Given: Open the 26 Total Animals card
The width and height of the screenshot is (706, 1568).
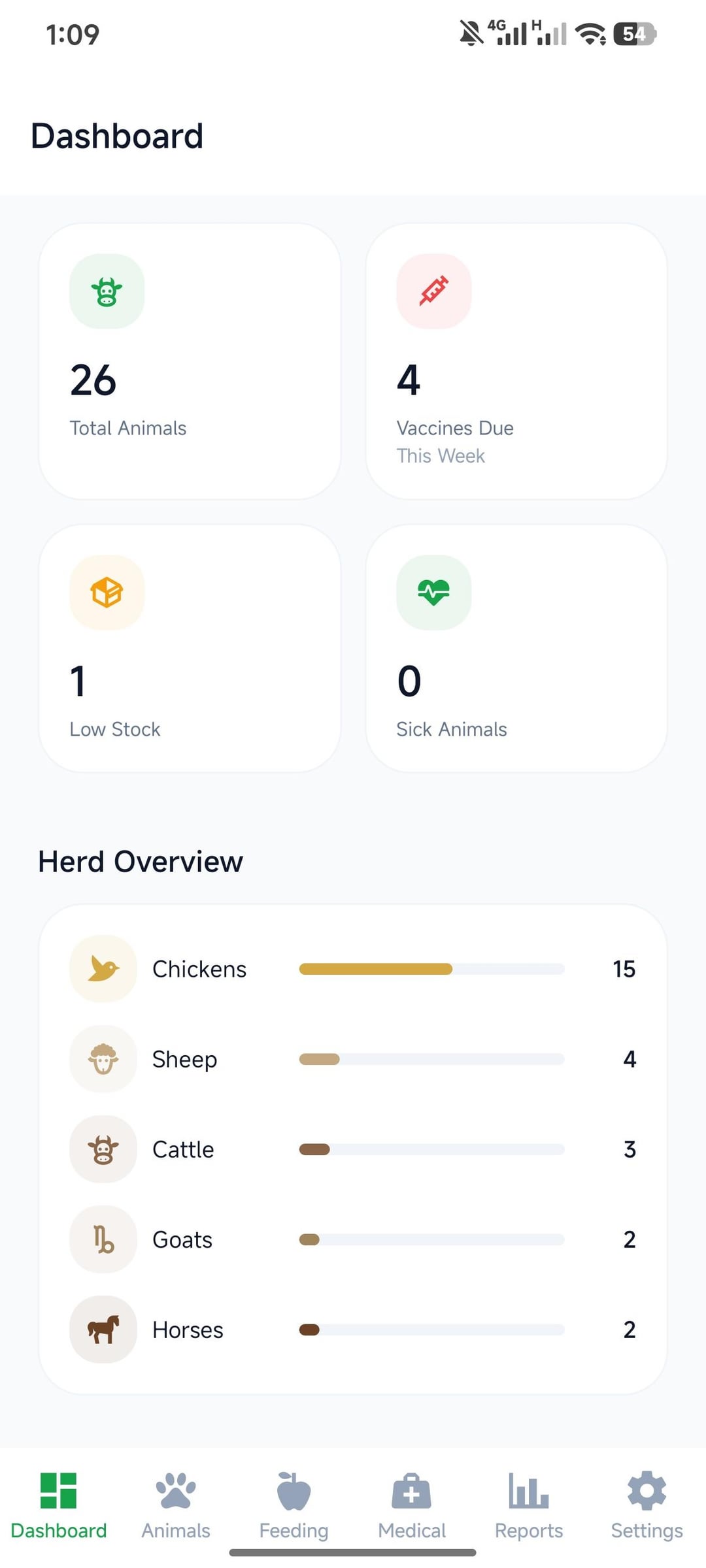Looking at the screenshot, I should [x=190, y=361].
